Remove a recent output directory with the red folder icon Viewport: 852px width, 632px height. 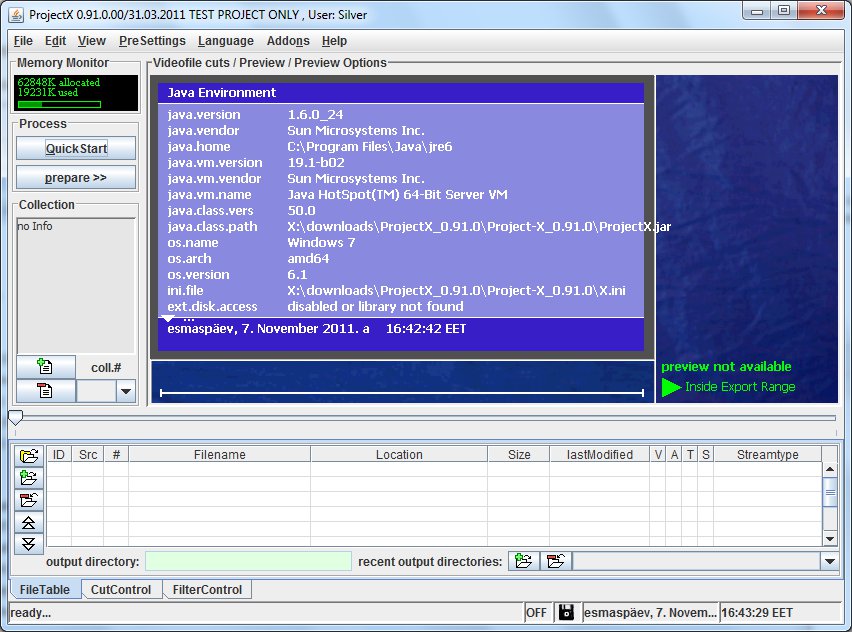556,561
